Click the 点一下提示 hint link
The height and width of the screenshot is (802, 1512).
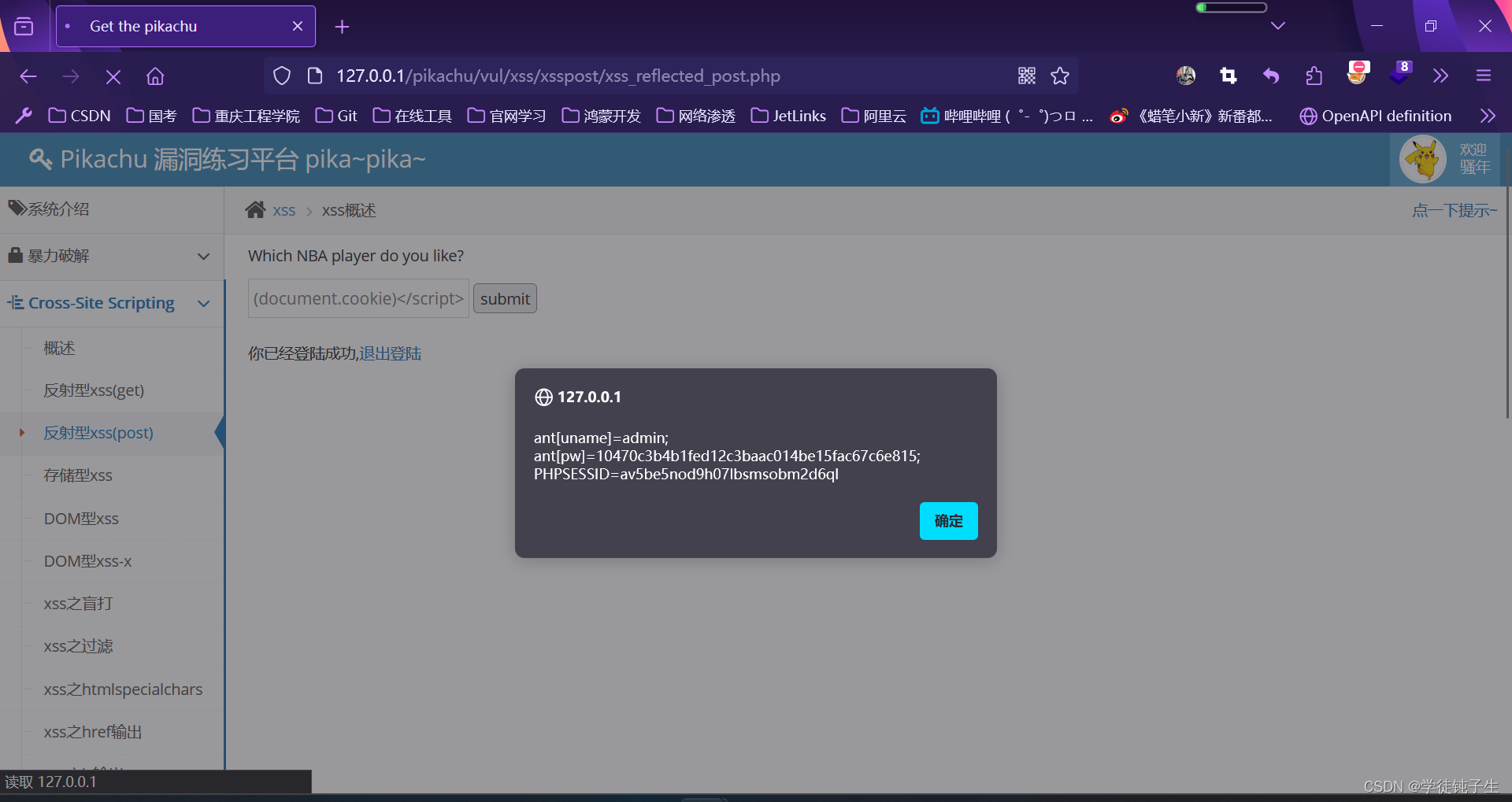[x=1454, y=210]
